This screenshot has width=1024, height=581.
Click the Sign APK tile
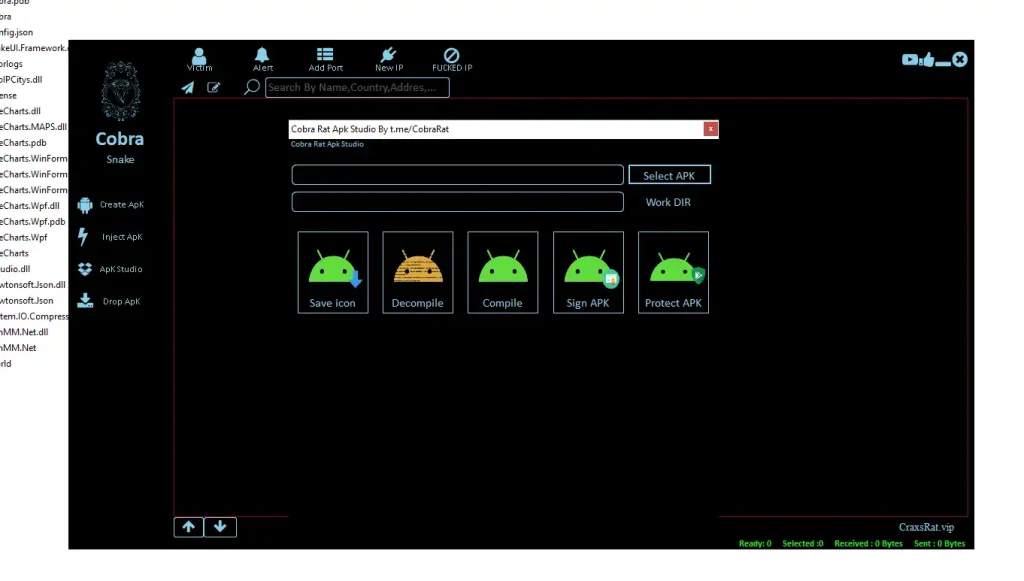tap(588, 273)
